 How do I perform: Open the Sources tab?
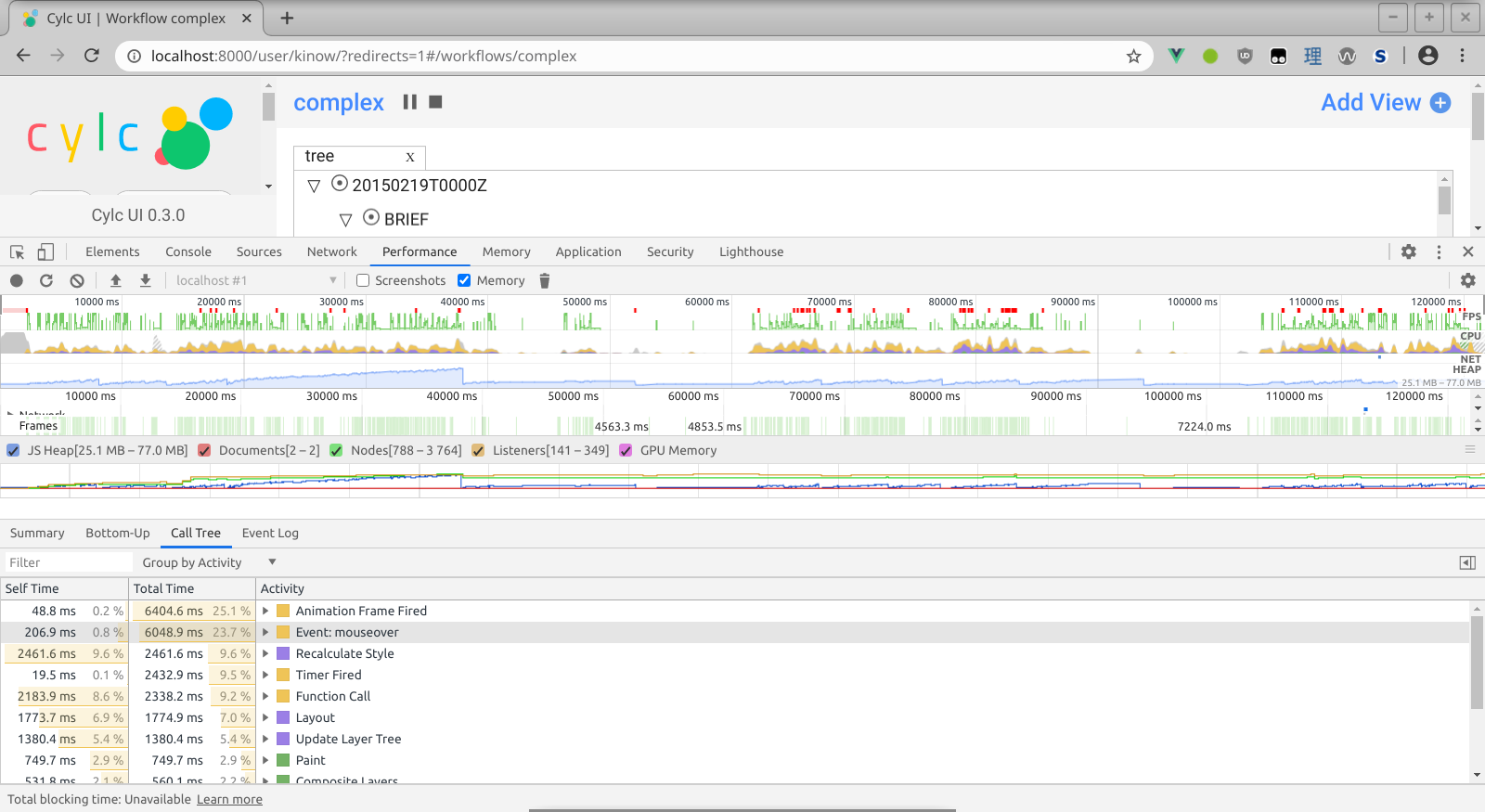click(x=259, y=251)
